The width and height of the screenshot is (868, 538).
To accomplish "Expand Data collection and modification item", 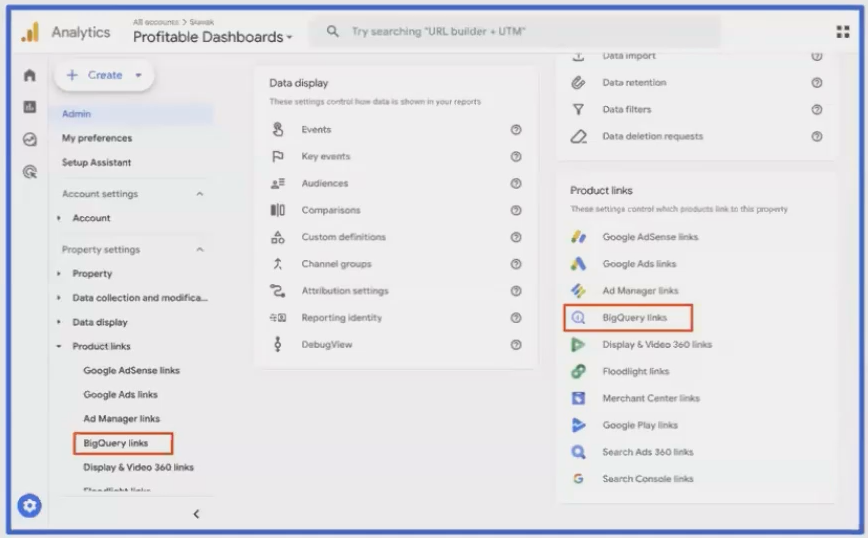I will 59,298.
